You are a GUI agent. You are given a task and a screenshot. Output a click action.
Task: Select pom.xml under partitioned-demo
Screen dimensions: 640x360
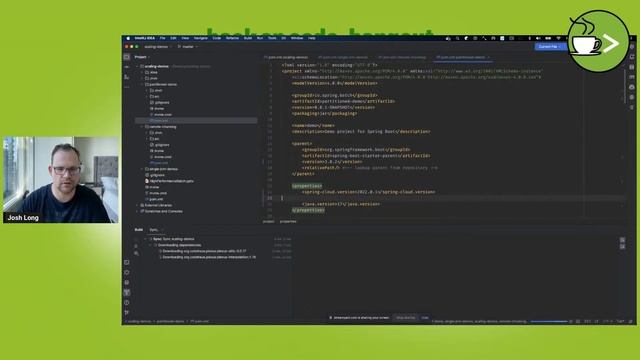pos(196,121)
